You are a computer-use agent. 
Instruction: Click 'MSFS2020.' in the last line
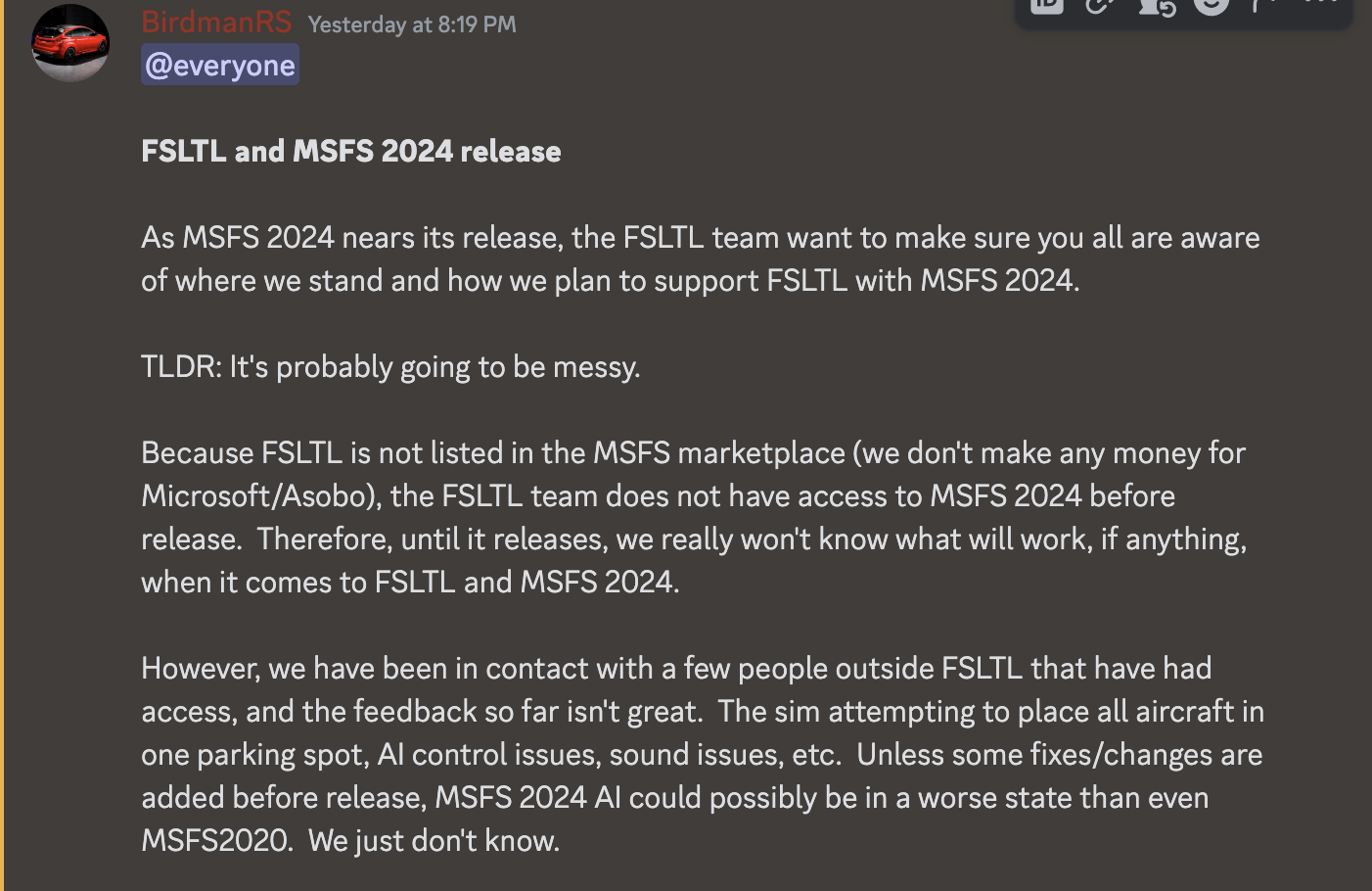click(x=217, y=841)
